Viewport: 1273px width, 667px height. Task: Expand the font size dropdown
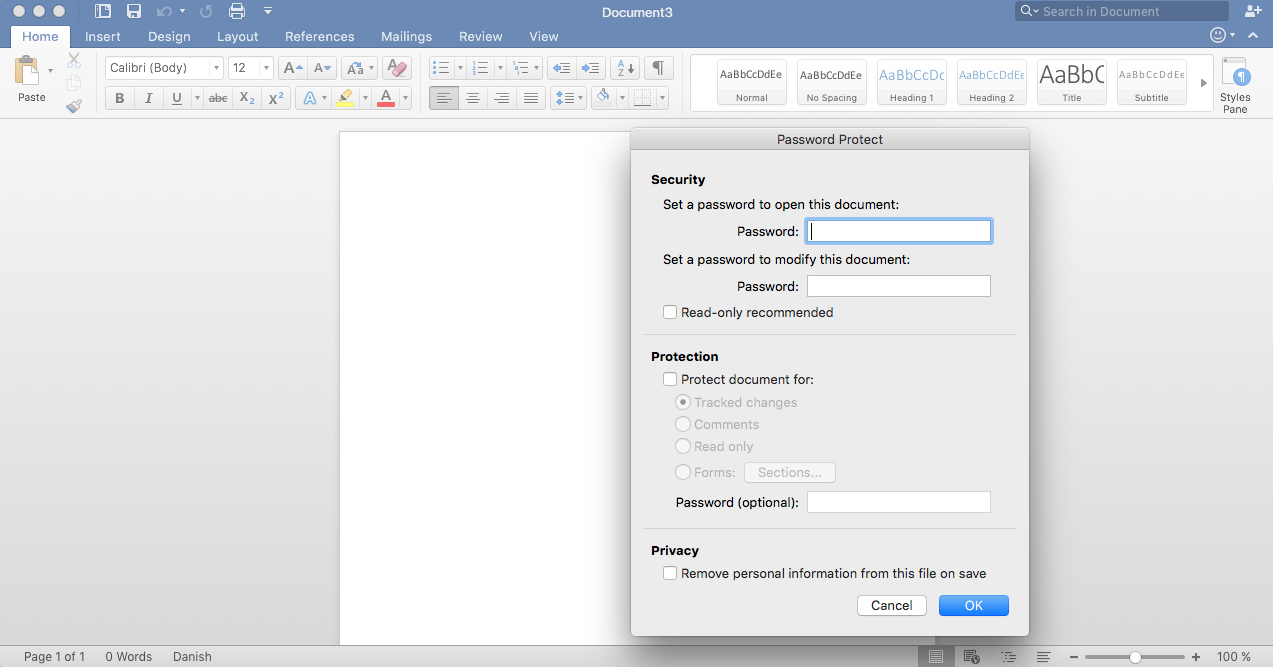265,68
